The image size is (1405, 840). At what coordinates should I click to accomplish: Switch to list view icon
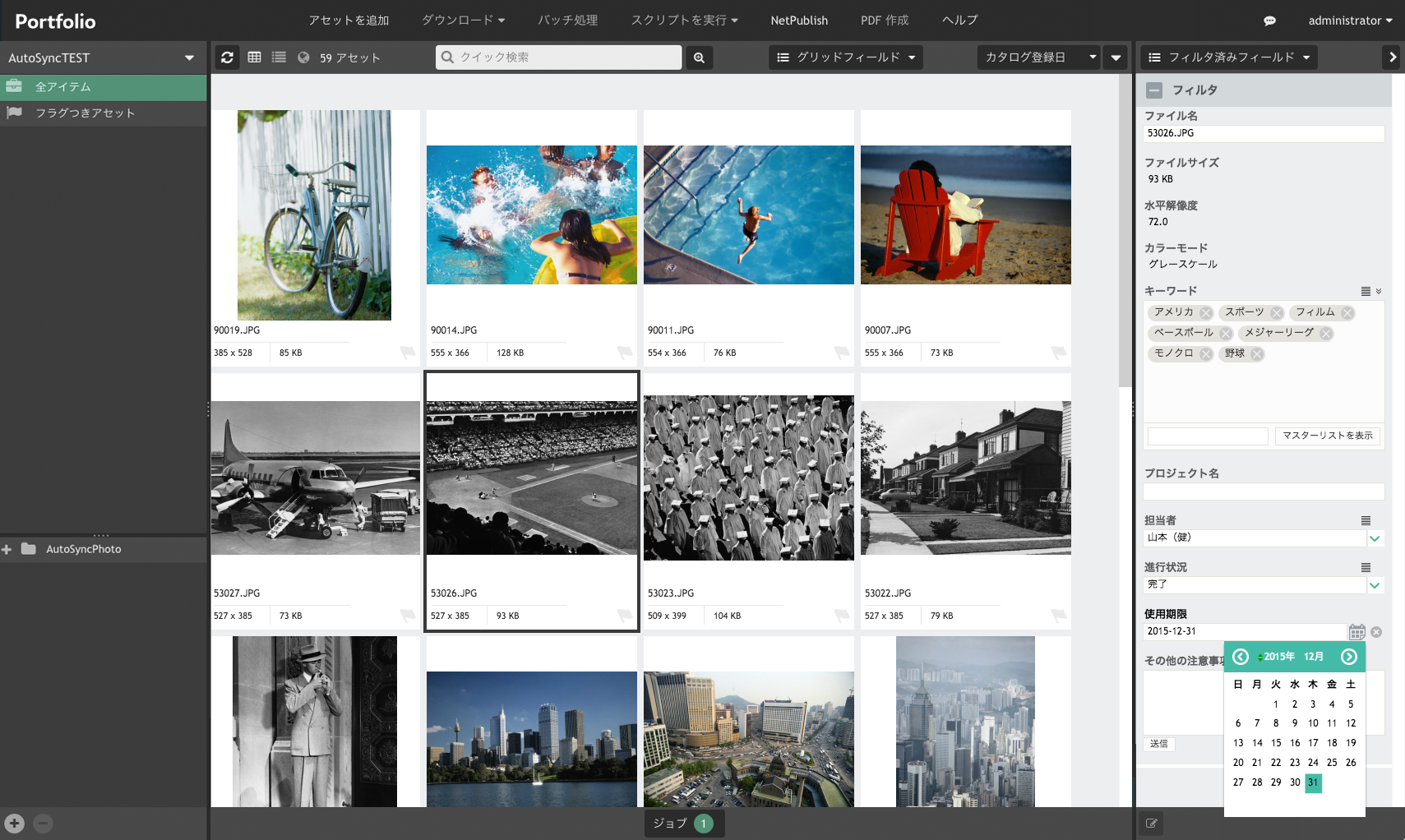click(279, 58)
